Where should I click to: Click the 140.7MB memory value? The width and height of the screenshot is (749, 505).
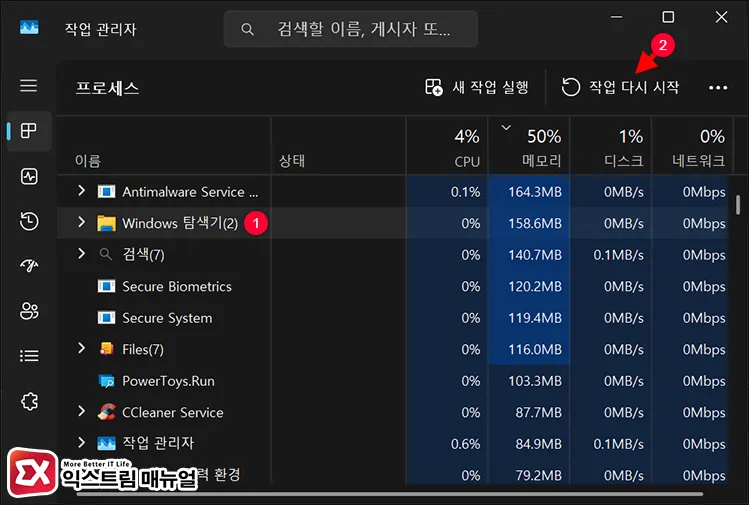[535, 255]
